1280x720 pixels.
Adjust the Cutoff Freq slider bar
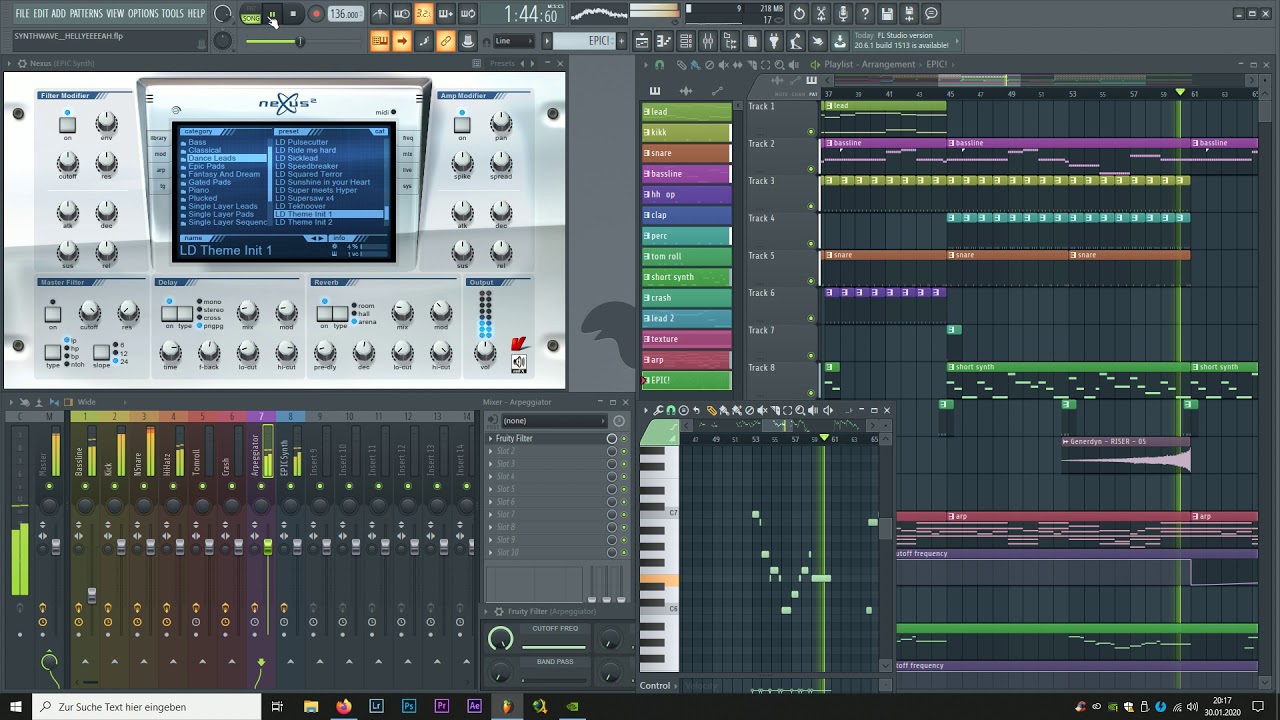click(555, 645)
